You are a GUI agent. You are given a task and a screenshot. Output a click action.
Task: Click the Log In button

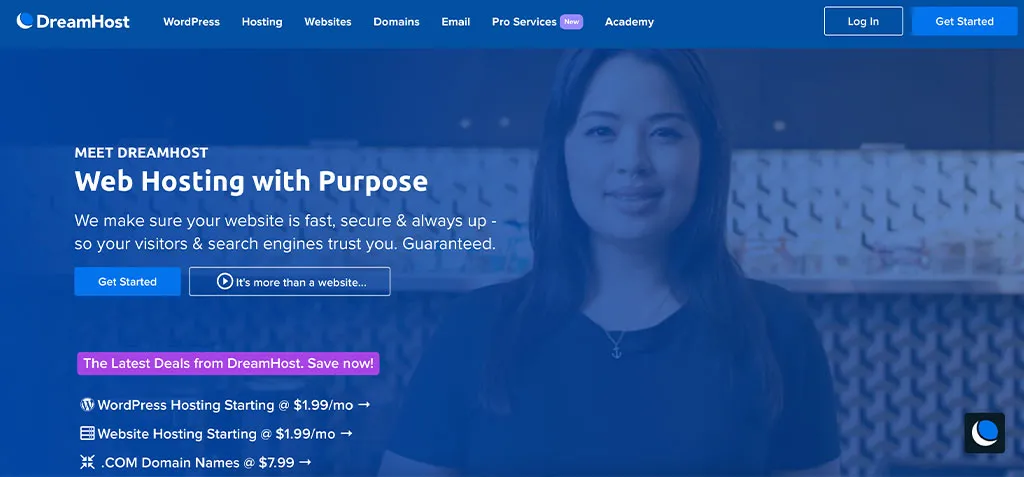863,21
